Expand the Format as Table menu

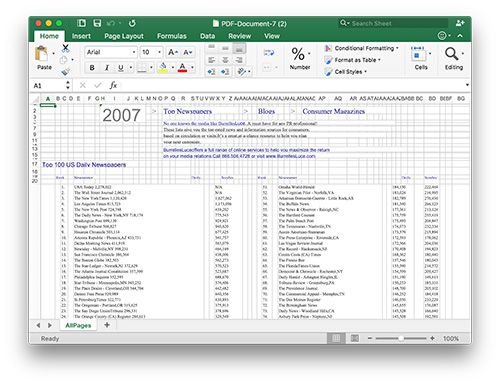[x=353, y=60]
